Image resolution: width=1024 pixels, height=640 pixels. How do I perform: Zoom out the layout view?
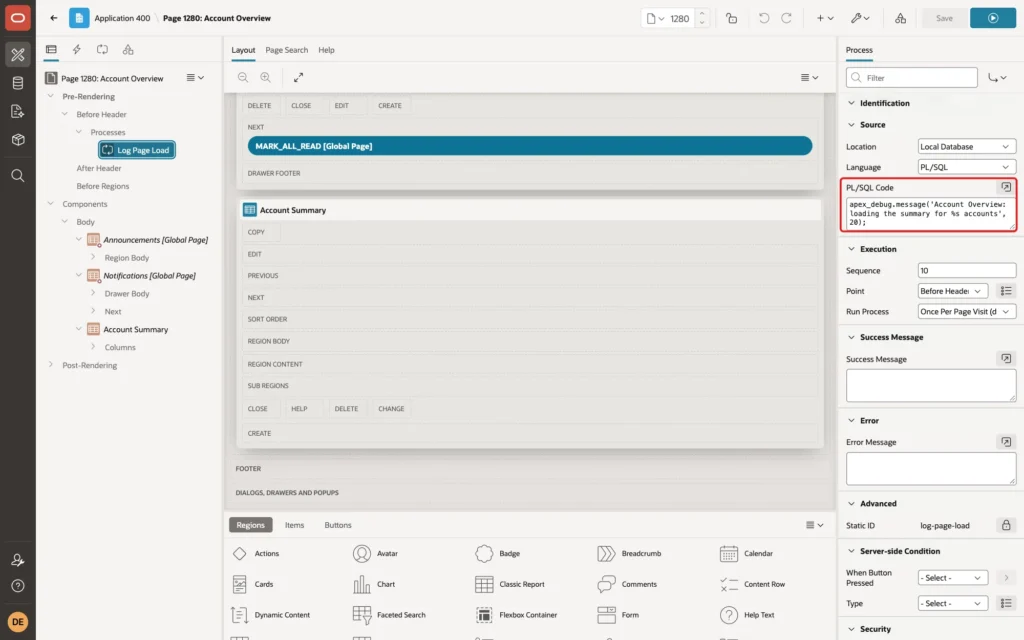tap(243, 77)
